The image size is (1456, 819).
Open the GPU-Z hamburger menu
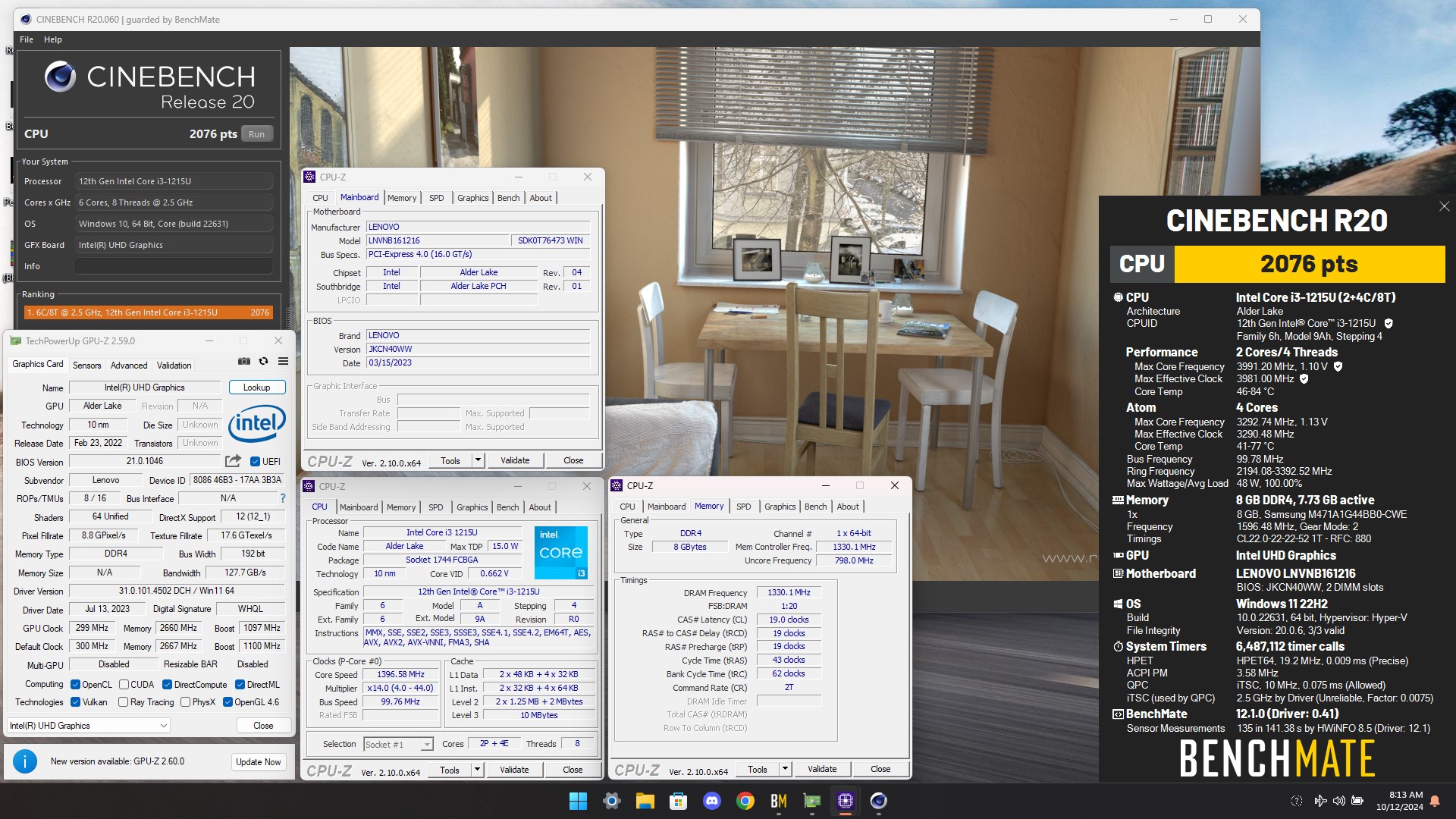point(283,362)
